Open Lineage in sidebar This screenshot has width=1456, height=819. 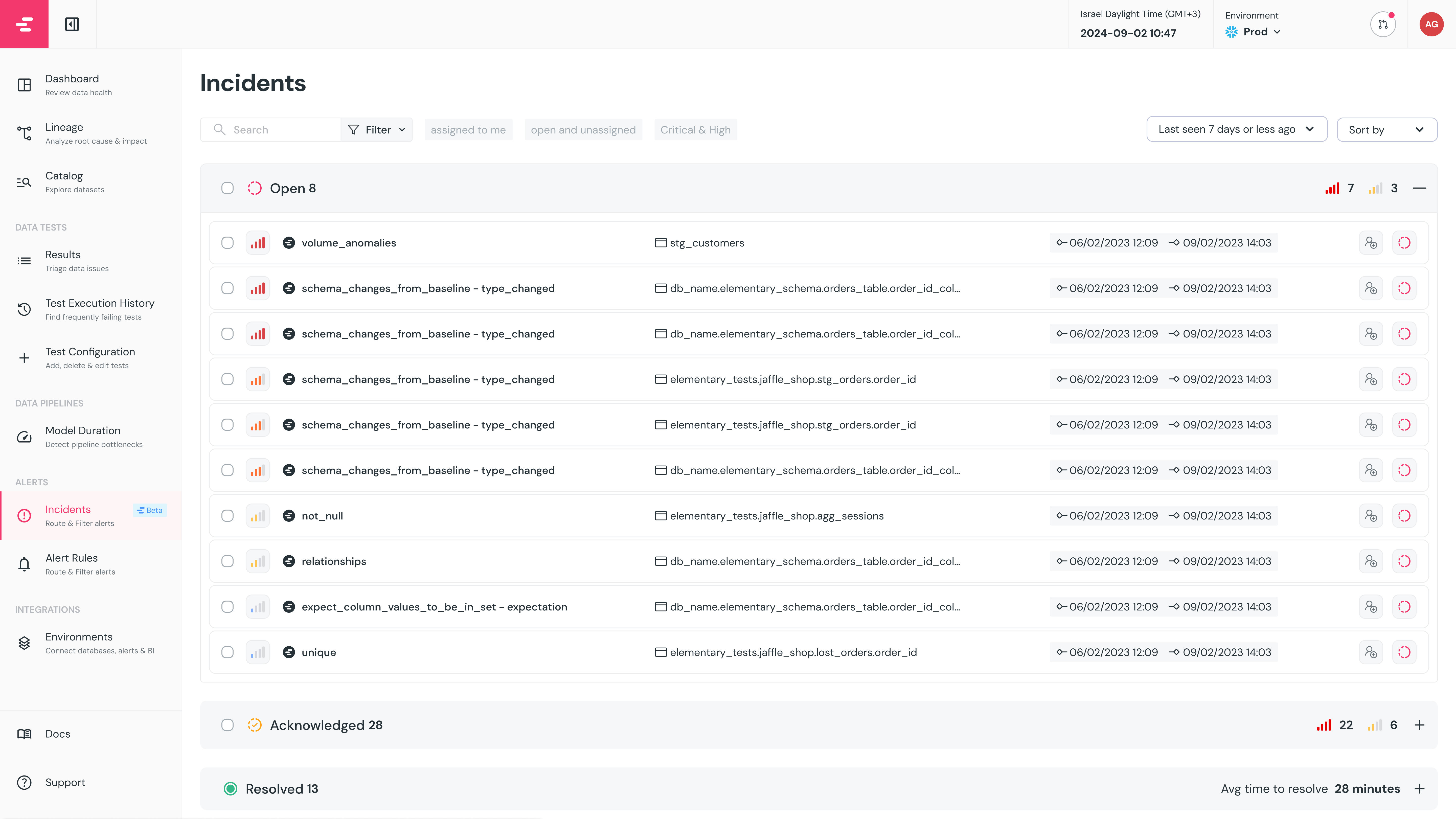pyautogui.click(x=91, y=133)
